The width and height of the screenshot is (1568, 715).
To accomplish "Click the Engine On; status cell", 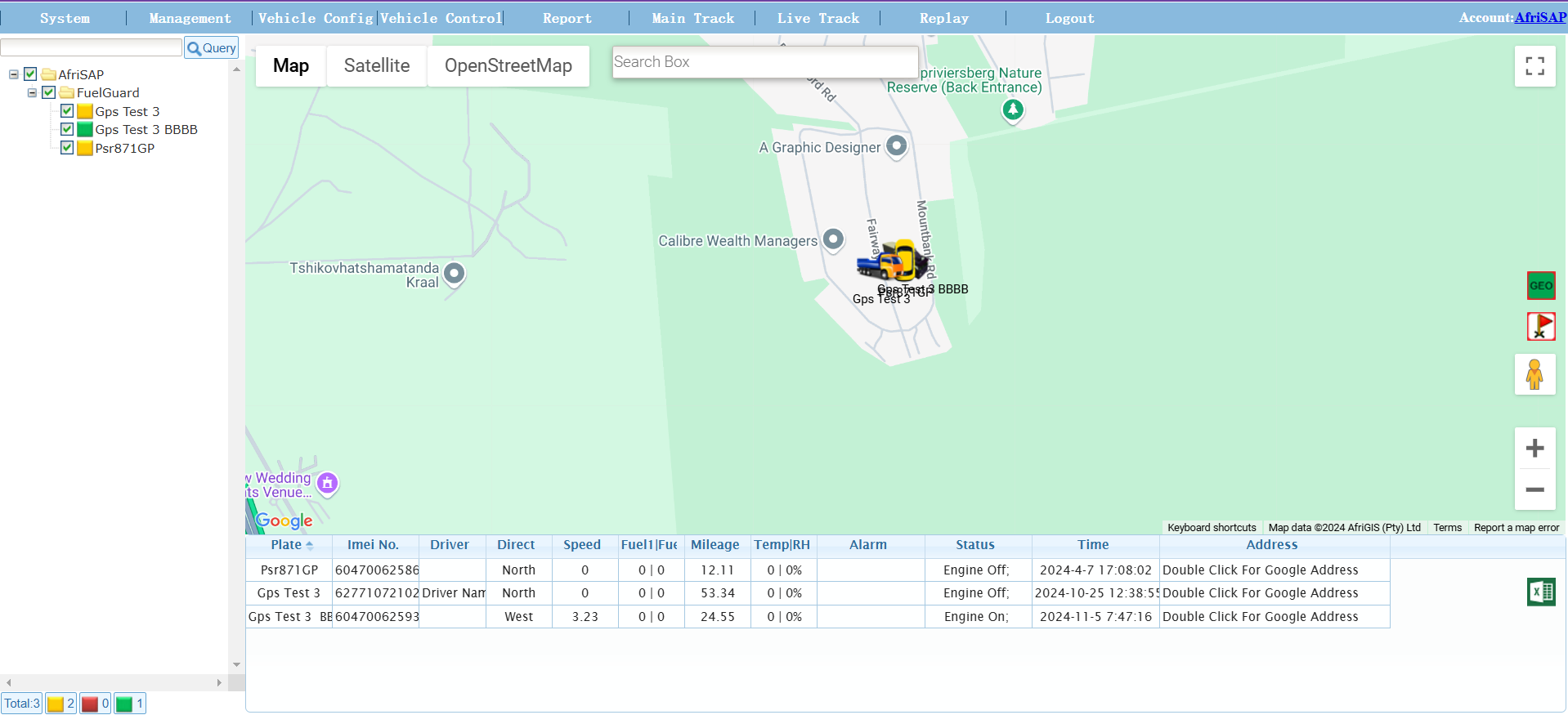I will click(977, 617).
